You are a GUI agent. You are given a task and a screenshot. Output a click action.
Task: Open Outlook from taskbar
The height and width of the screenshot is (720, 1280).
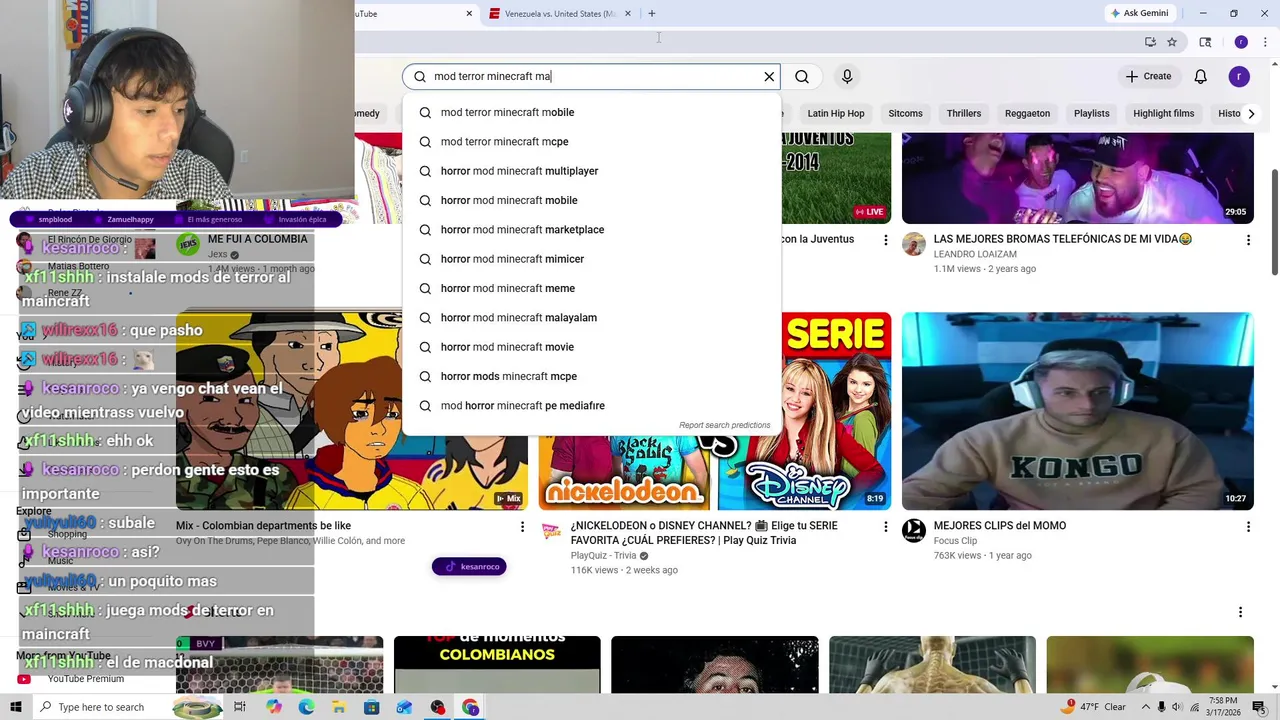404,707
